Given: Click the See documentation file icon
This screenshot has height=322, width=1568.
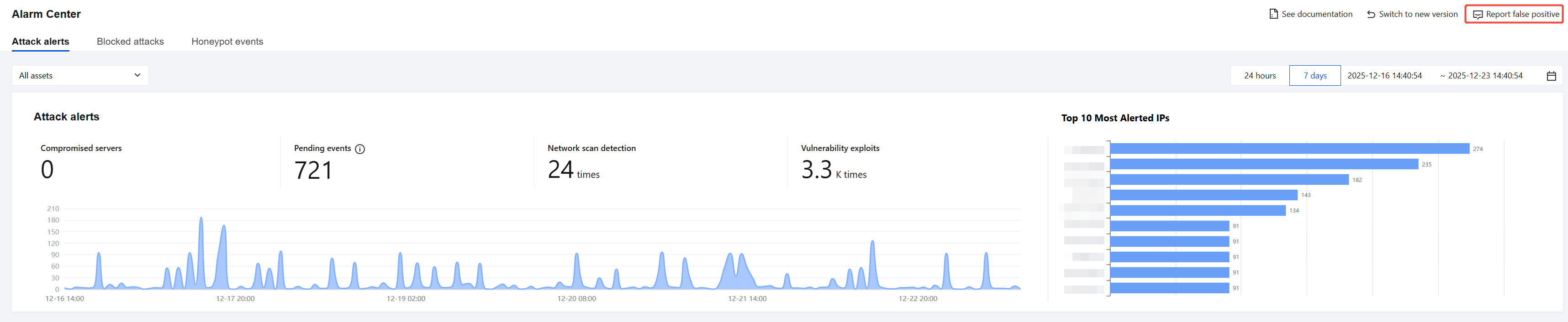Looking at the screenshot, I should point(1273,14).
